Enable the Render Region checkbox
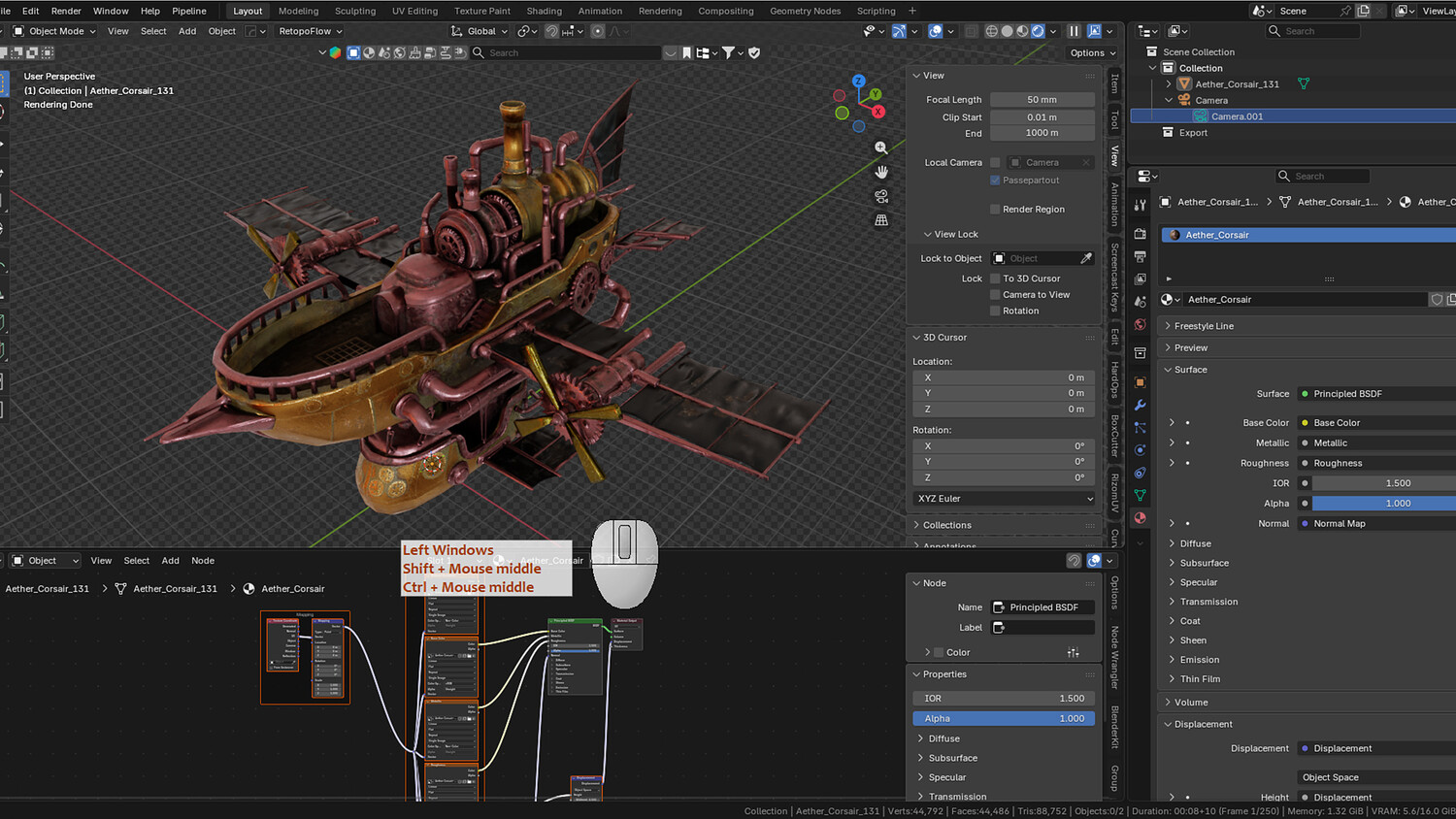 coord(995,210)
